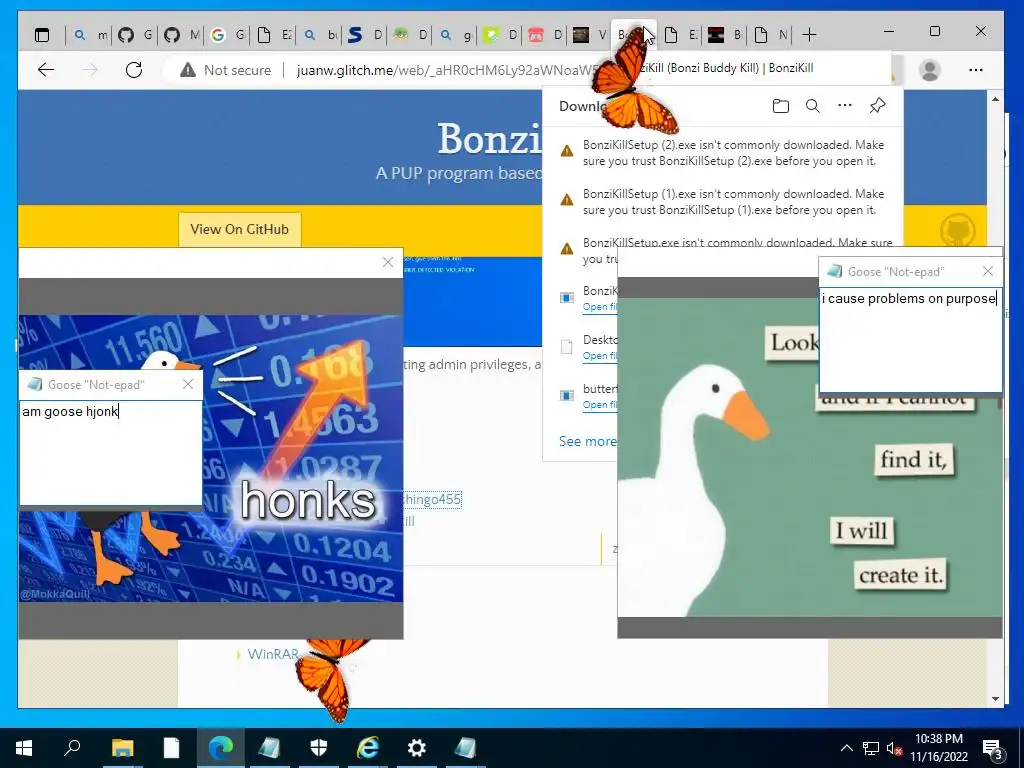
Task: Click See more link in Downloads panel
Action: pyautogui.click(x=587, y=441)
